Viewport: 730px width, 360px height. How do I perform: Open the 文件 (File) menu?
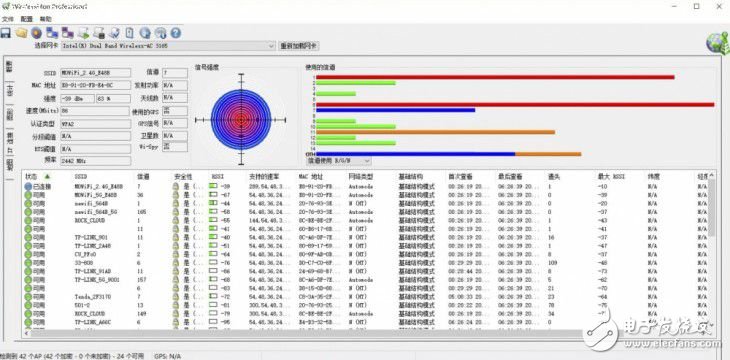tap(8, 19)
